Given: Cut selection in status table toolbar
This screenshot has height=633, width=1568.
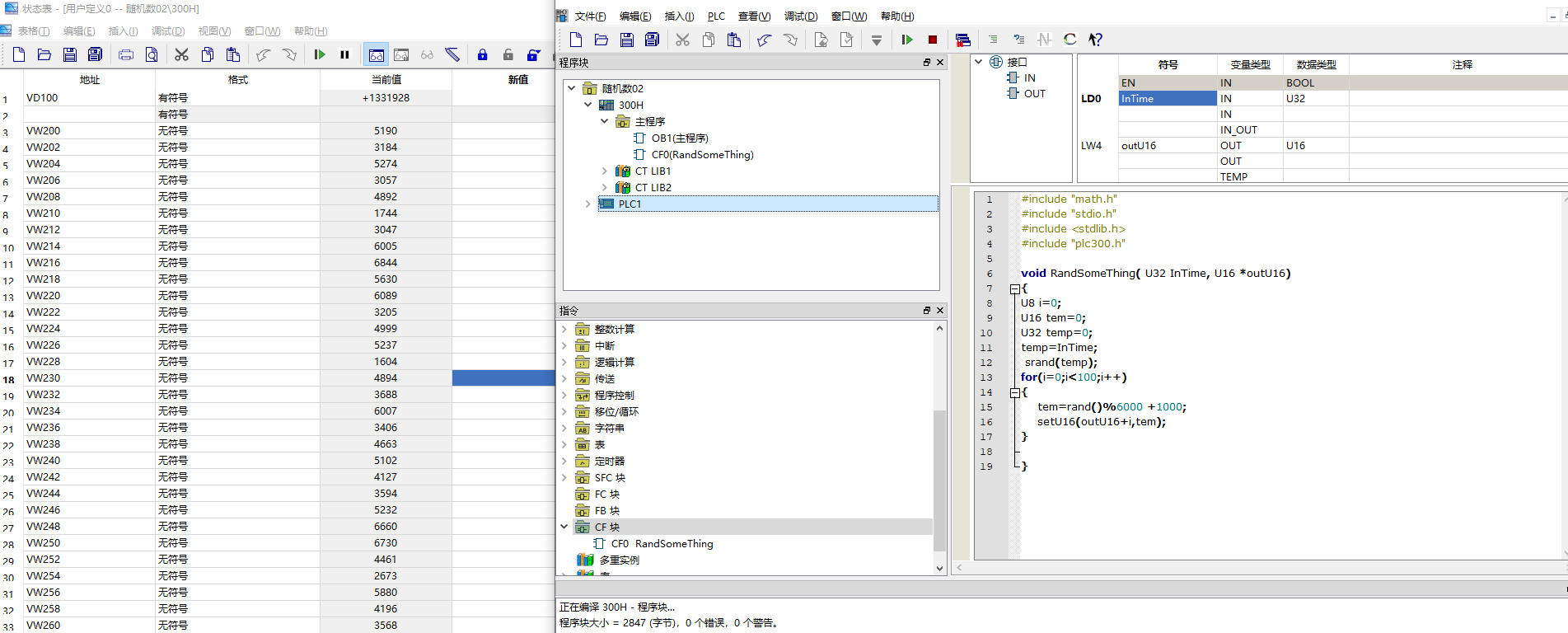Looking at the screenshot, I should [182, 55].
